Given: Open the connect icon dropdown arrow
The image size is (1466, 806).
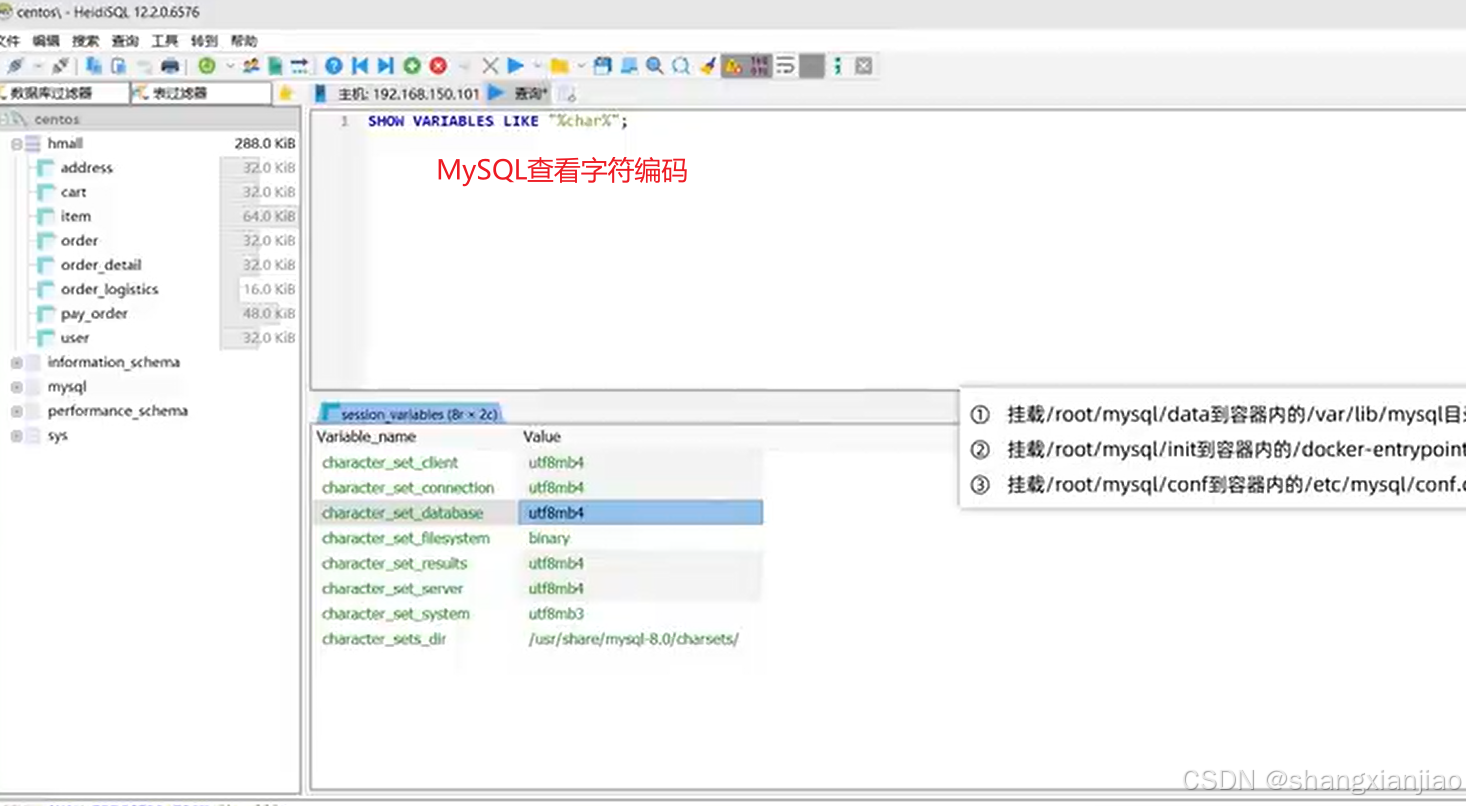Looking at the screenshot, I should click(38, 65).
